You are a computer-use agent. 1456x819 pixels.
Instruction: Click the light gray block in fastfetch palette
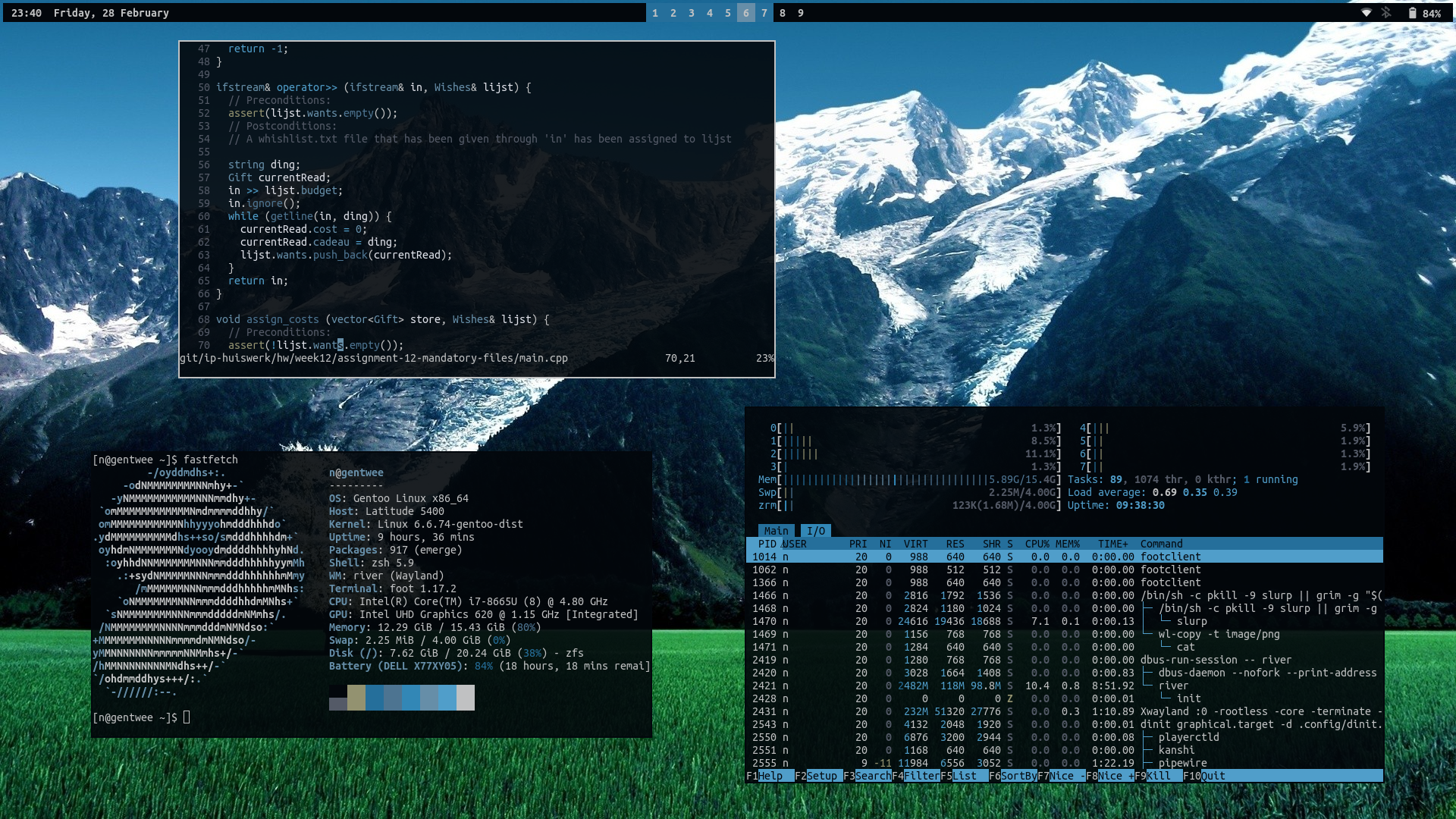pyautogui.click(x=466, y=698)
